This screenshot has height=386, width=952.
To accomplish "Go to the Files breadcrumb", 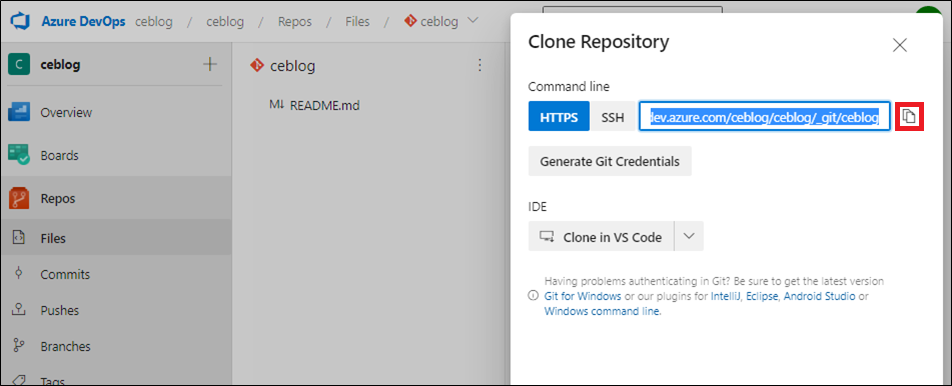I will 357,22.
